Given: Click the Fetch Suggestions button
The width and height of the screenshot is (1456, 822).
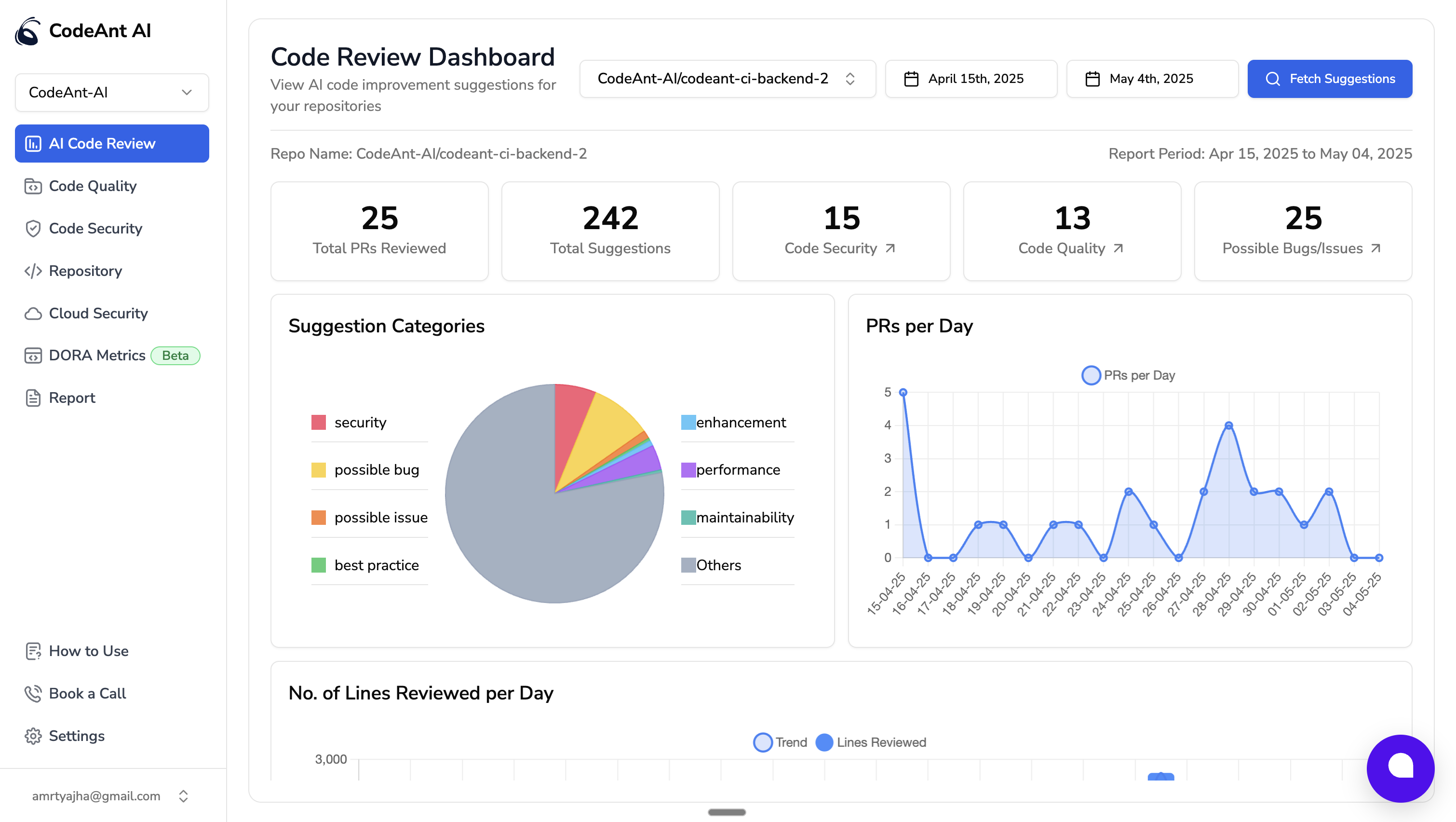Looking at the screenshot, I should click(1329, 79).
